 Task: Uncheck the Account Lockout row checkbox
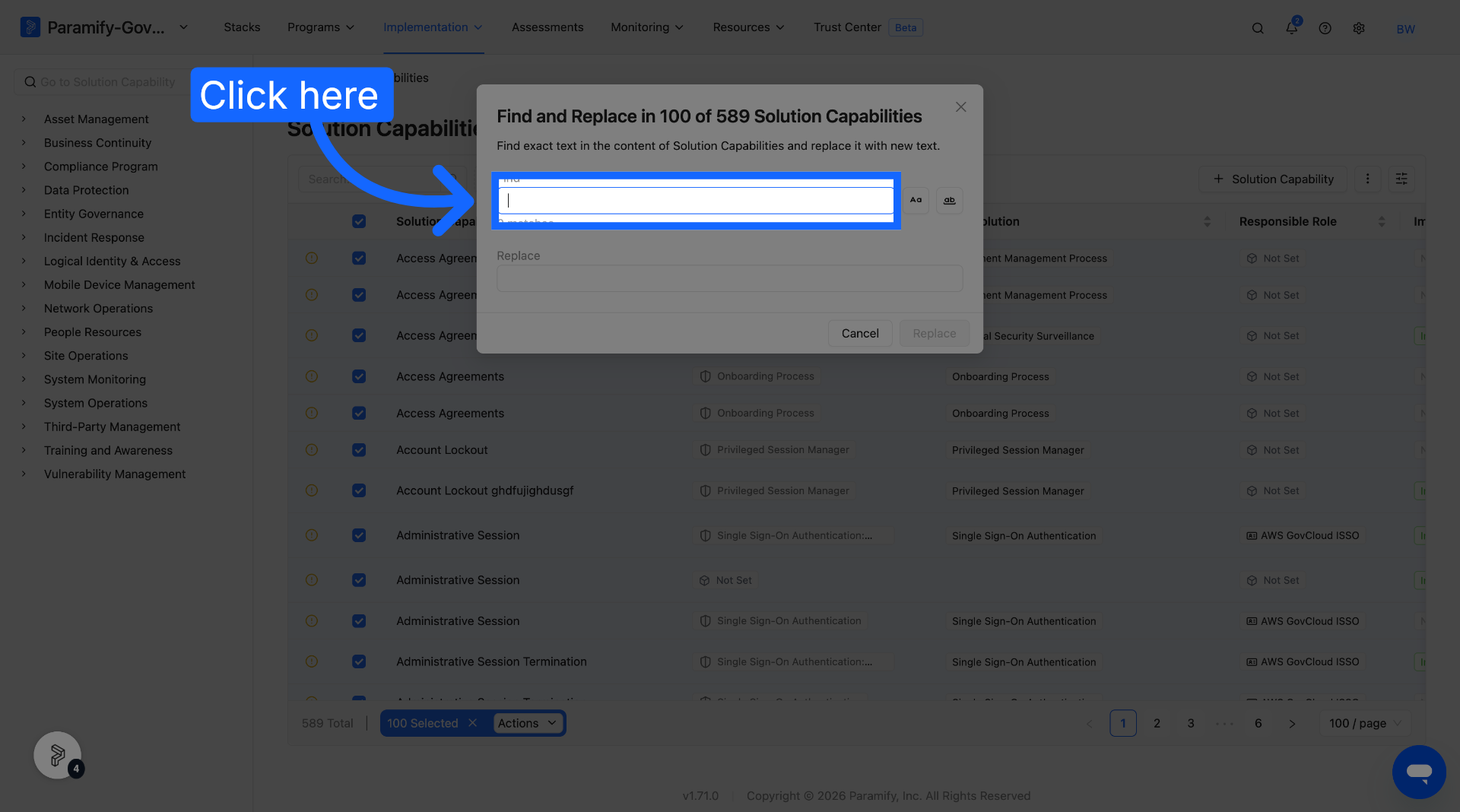[359, 450]
